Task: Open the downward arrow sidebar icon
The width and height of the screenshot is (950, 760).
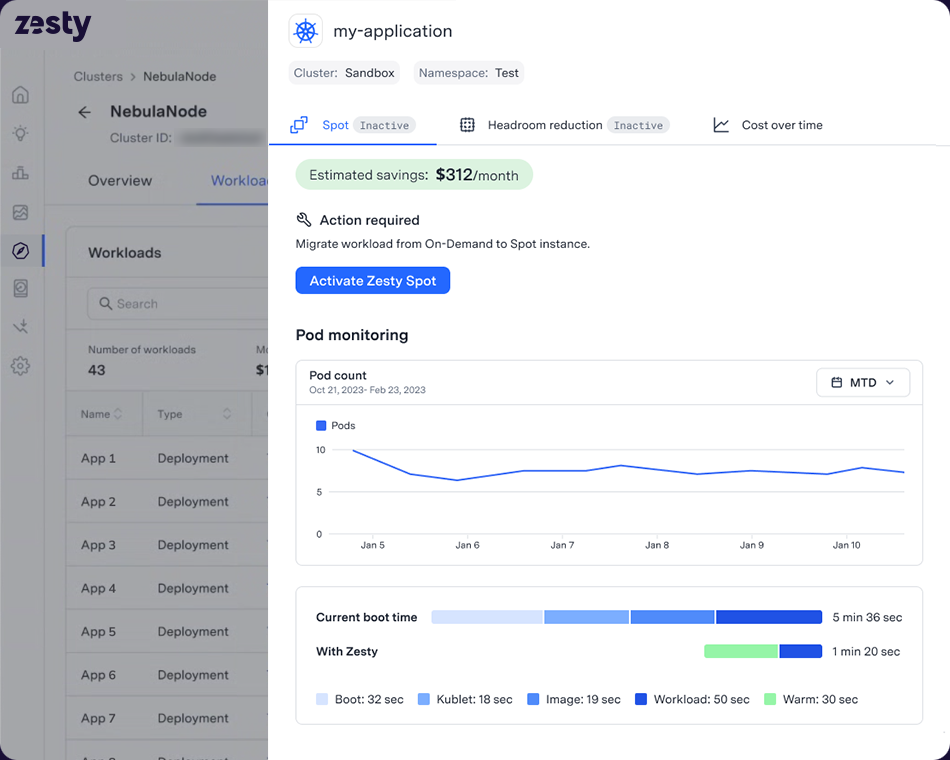Action: pos(21,327)
